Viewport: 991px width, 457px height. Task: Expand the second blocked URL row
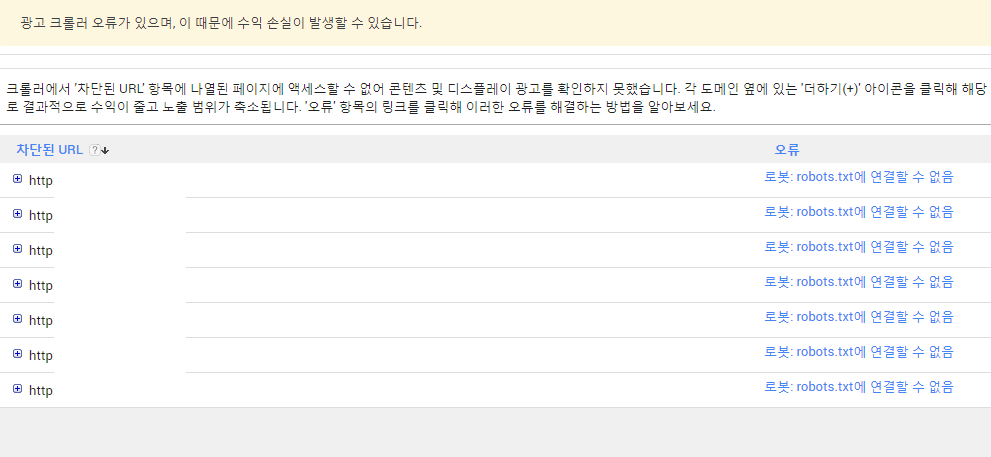[x=17, y=214]
